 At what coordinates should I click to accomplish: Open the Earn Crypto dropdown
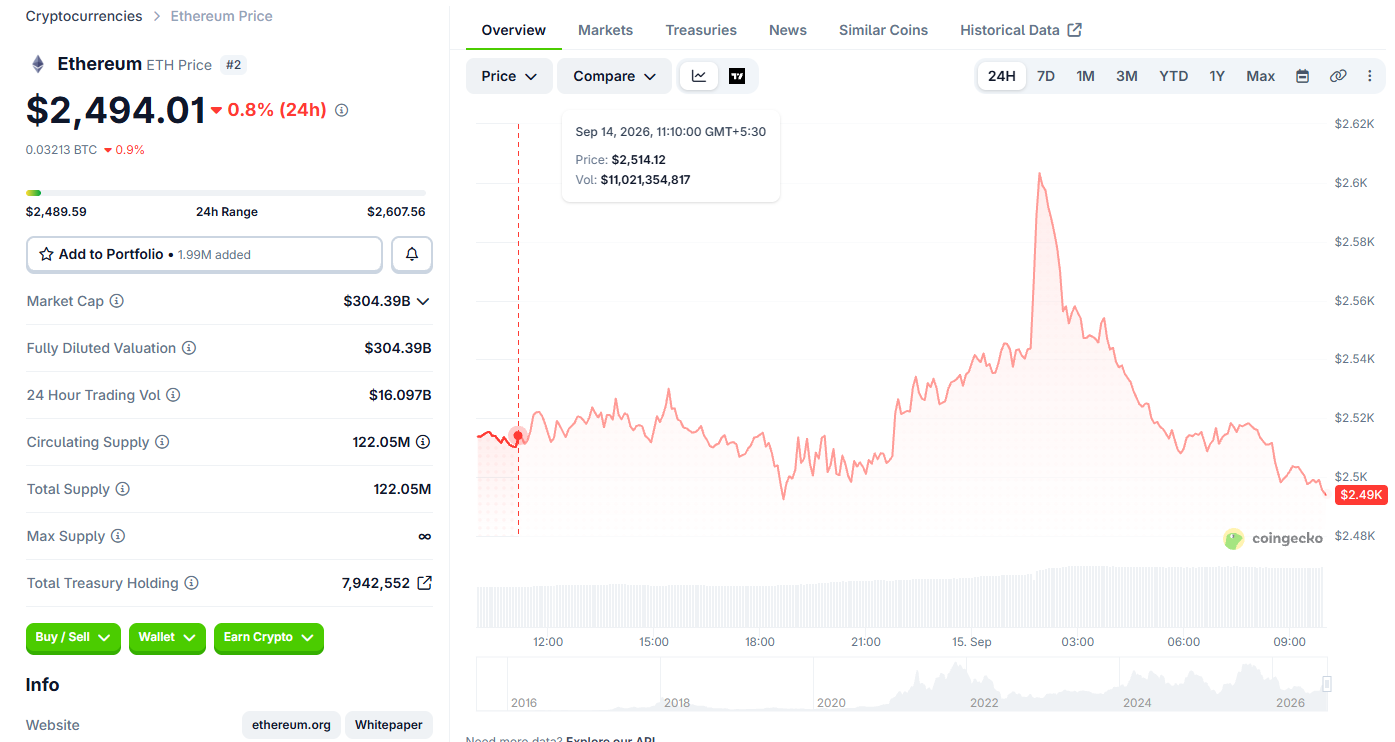pyautogui.click(x=269, y=638)
